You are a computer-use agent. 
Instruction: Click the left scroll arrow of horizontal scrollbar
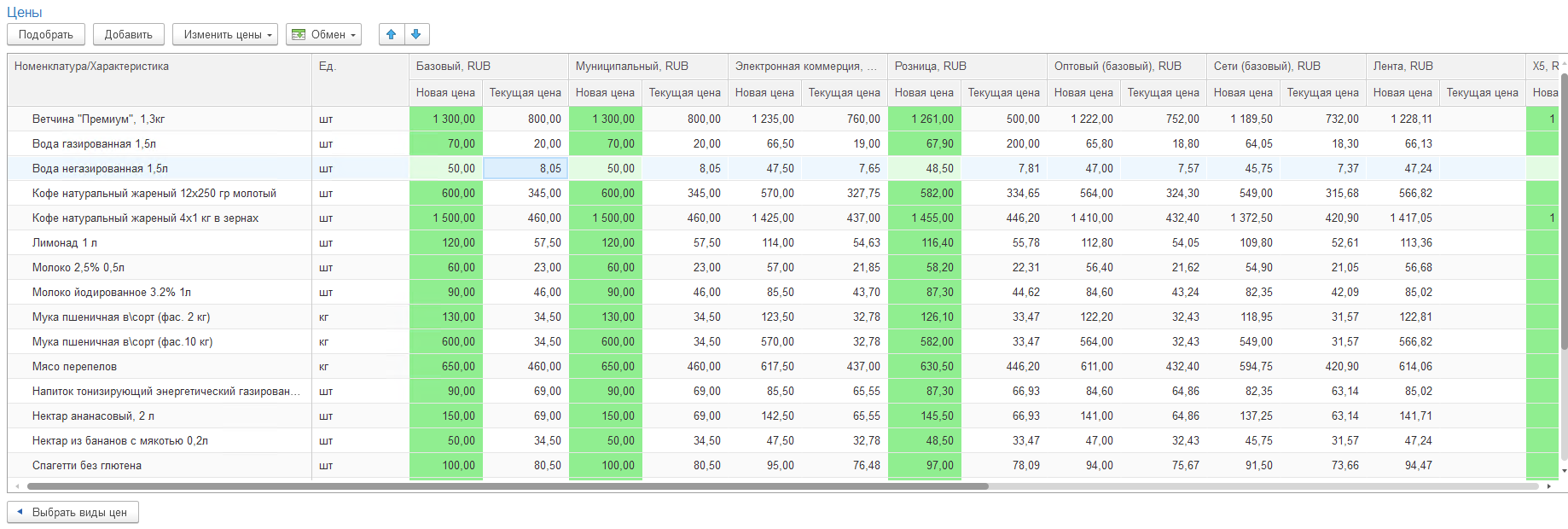[17, 486]
